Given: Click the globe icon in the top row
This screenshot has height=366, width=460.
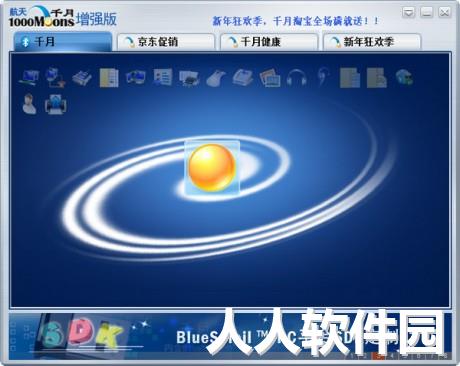Looking at the screenshot, I should pos(404,78).
